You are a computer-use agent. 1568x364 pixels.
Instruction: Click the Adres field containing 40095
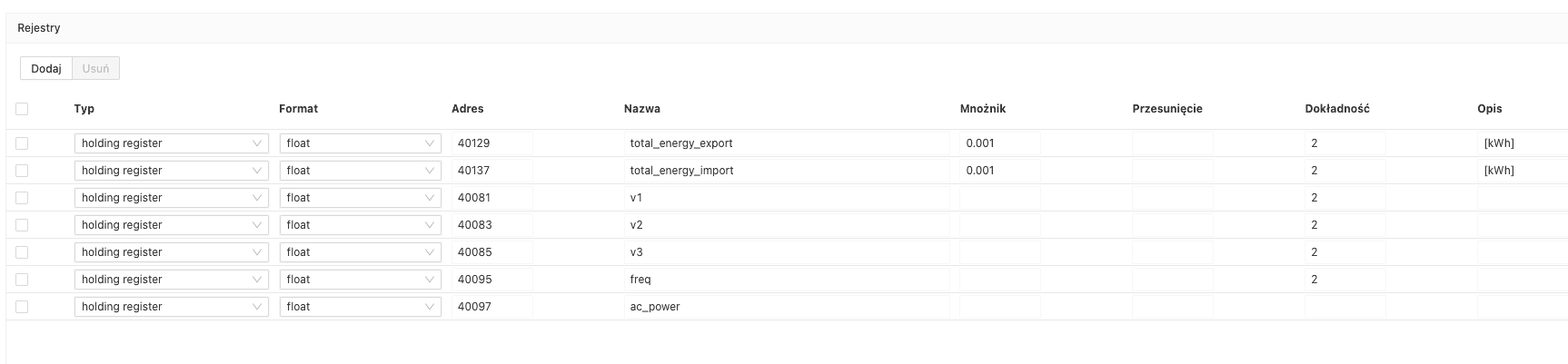pyautogui.click(x=491, y=280)
